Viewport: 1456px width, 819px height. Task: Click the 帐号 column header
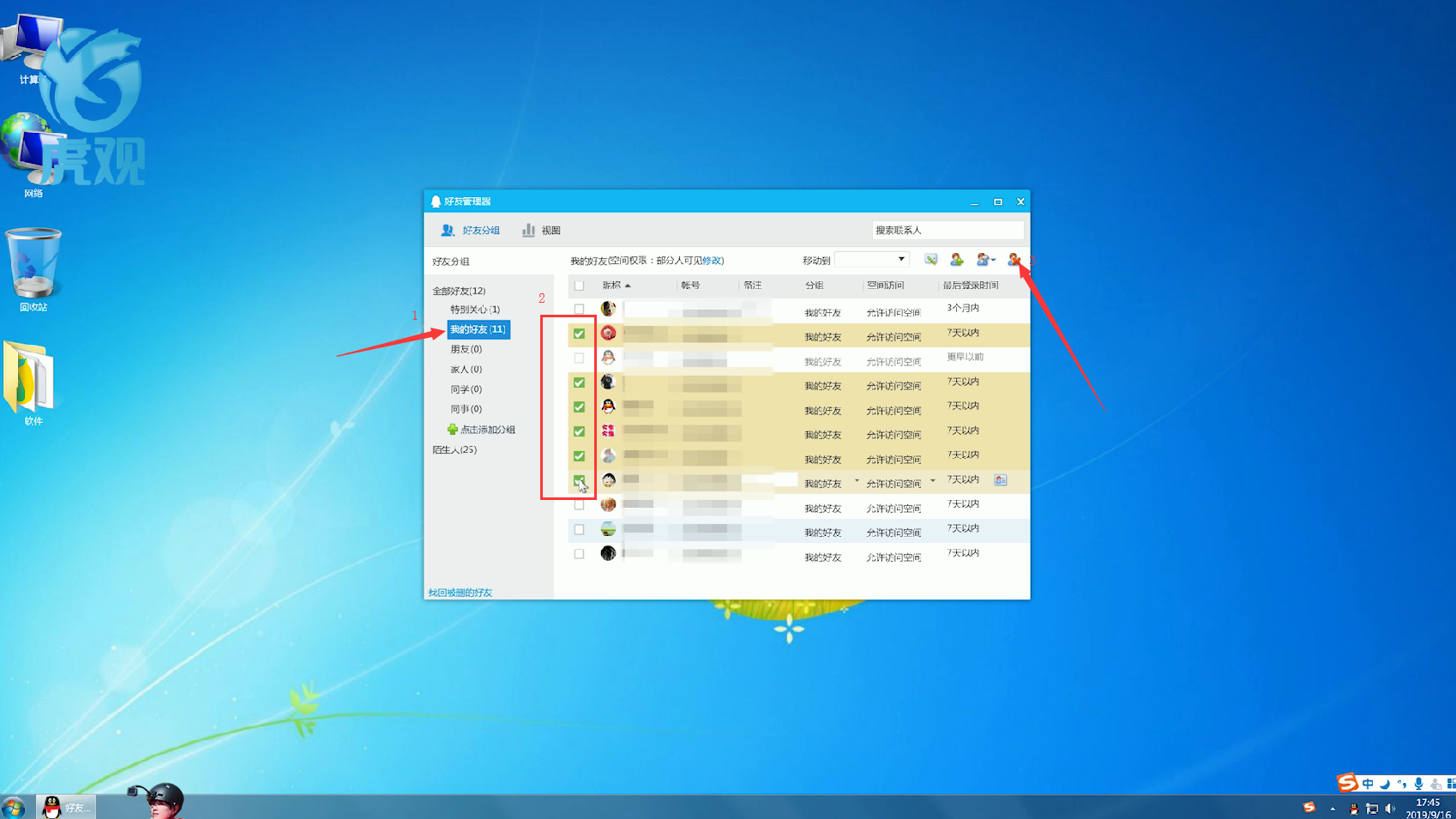coord(690,286)
